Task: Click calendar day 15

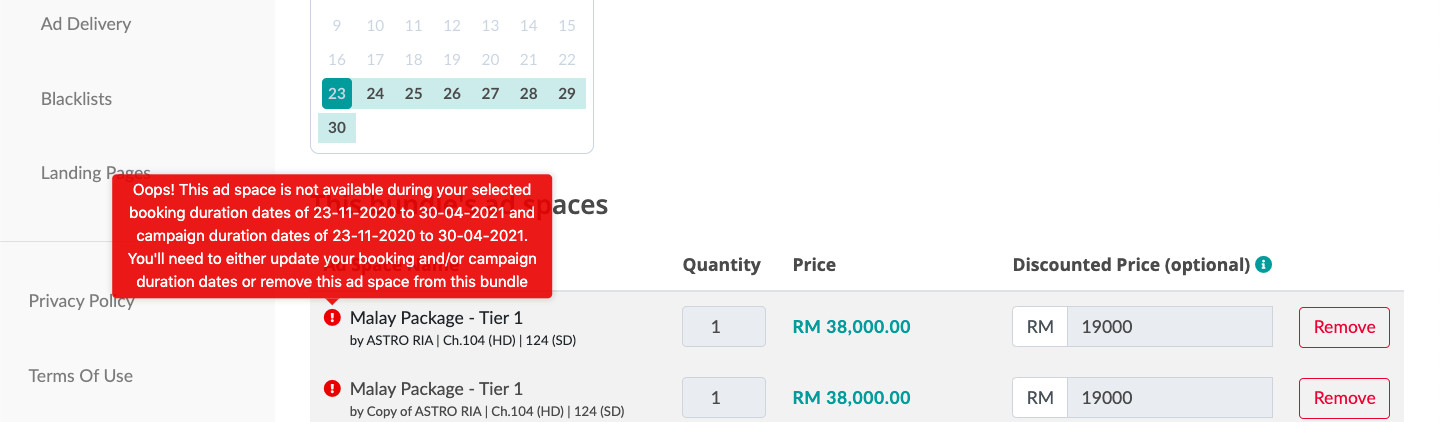Action: pyautogui.click(x=567, y=26)
